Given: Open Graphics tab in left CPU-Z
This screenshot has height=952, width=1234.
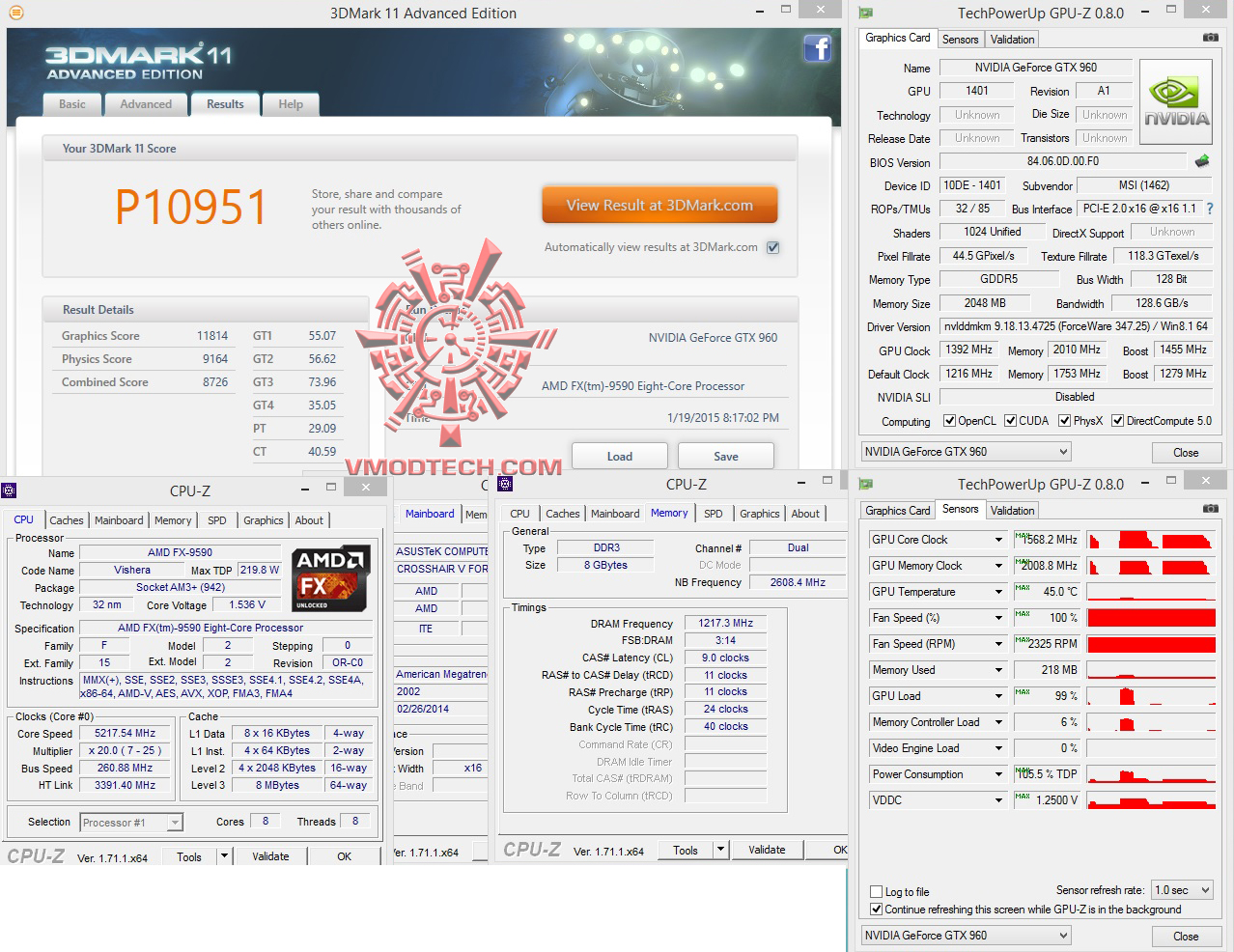Looking at the screenshot, I should [264, 520].
